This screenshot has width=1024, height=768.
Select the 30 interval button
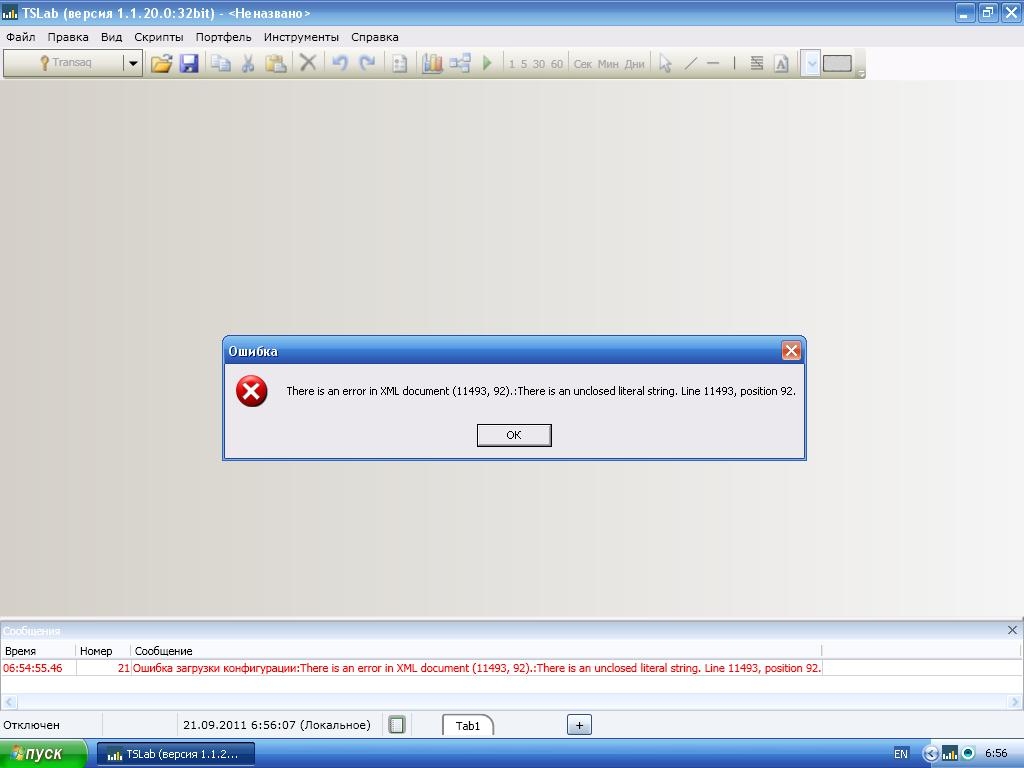pyautogui.click(x=539, y=64)
